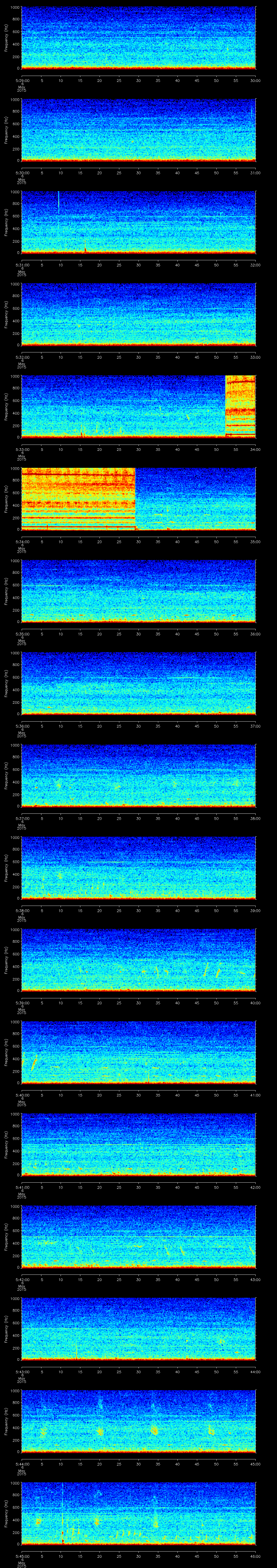Click the spectrogram panel starting at 5:36:00
Viewport: 277px width, 1568px height.
tap(139, 683)
